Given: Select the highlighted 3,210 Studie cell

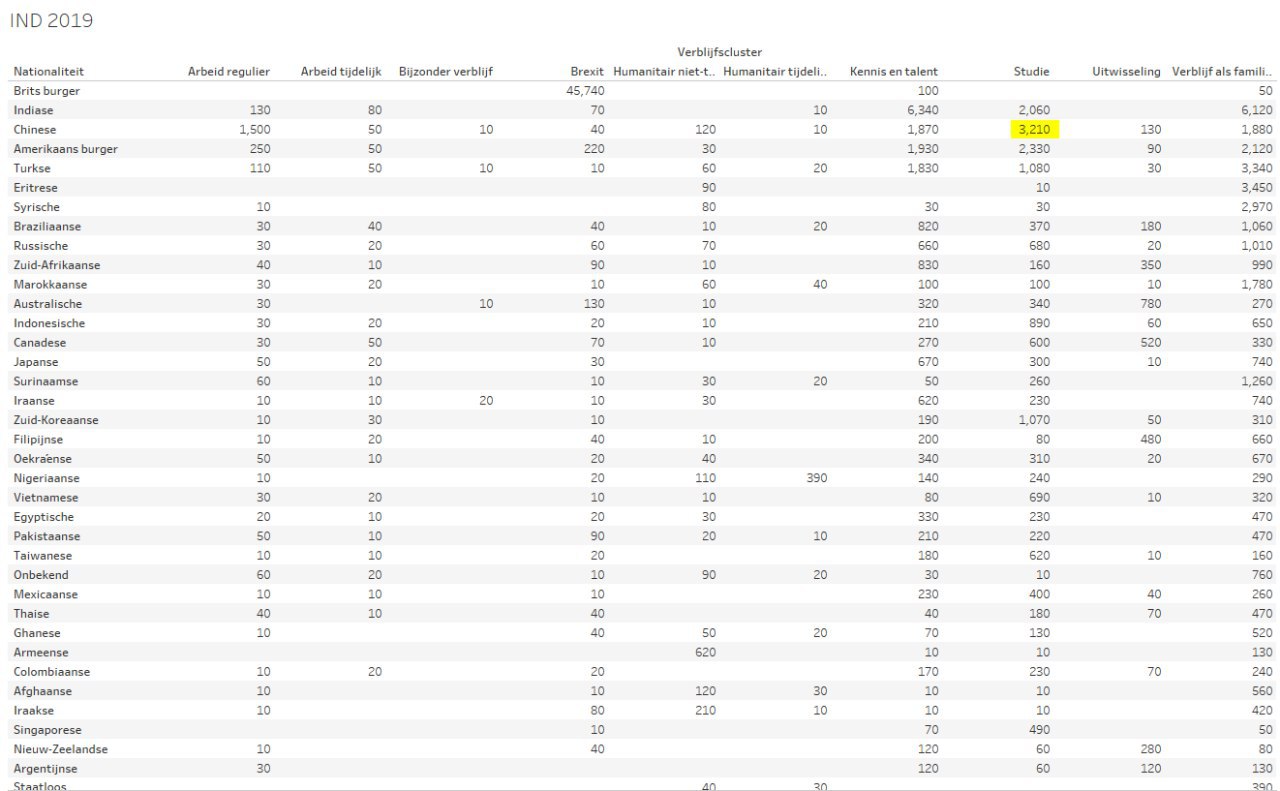Looking at the screenshot, I should pos(1034,129).
